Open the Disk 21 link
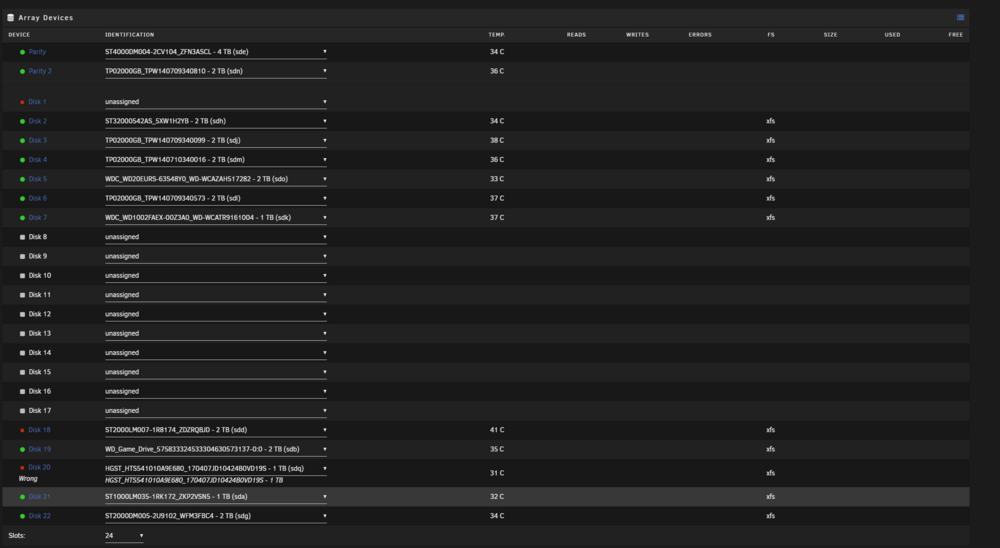Image resolution: width=1000 pixels, height=548 pixels. [x=40, y=497]
